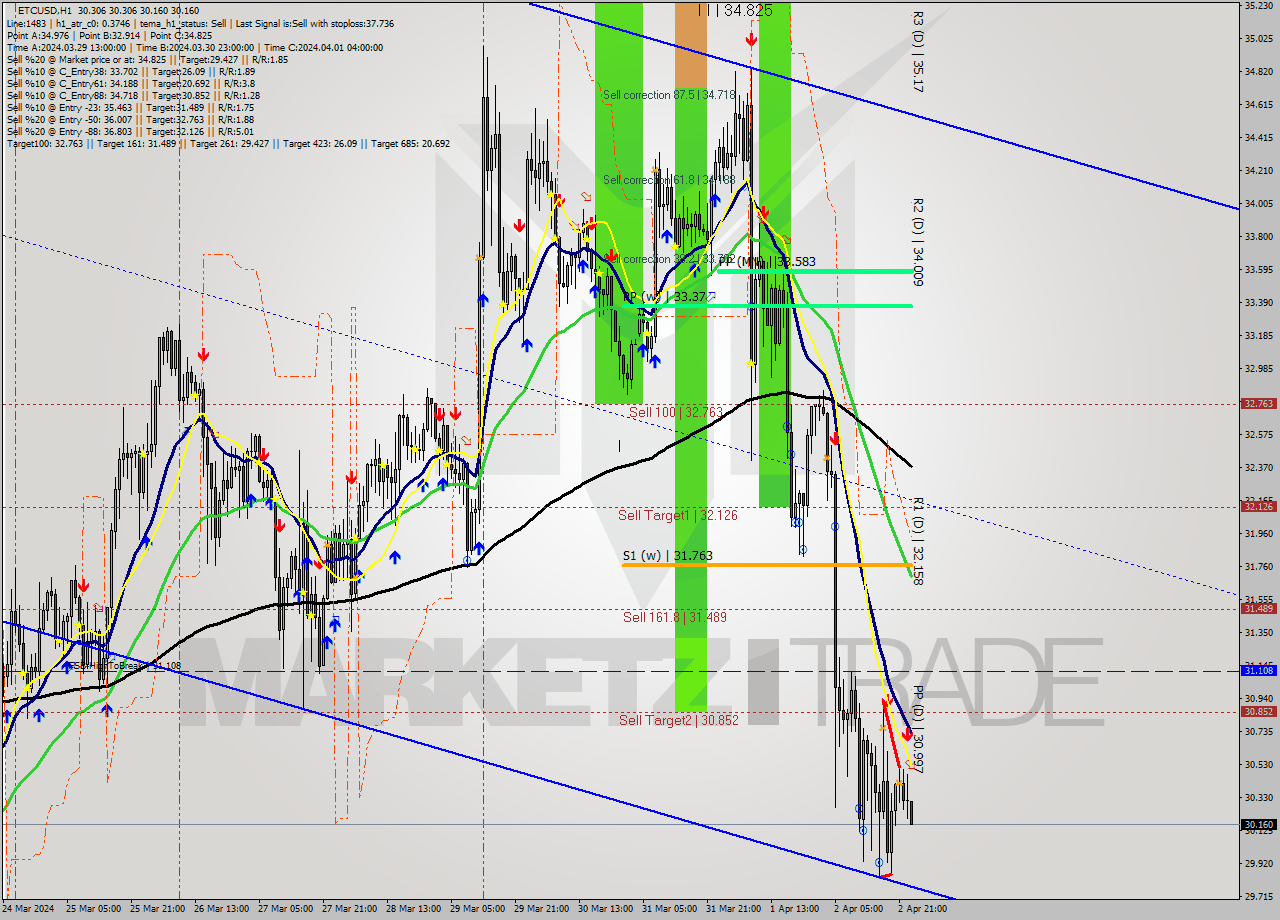
Task: Click the red 32.126 price tag on axis
Action: 1258,506
